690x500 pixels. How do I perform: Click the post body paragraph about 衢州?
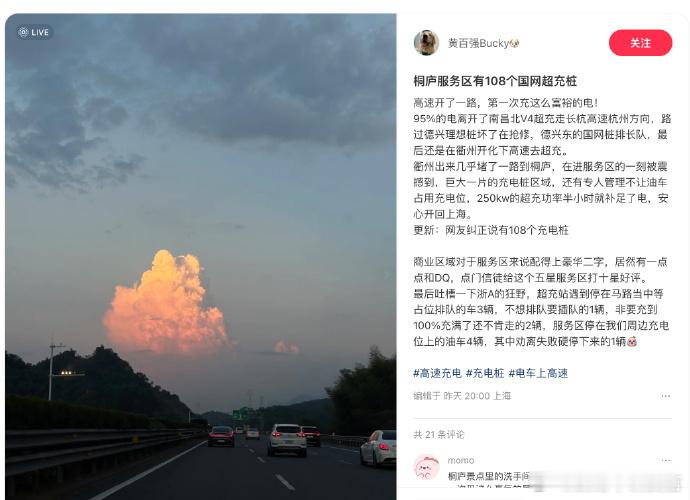click(541, 190)
